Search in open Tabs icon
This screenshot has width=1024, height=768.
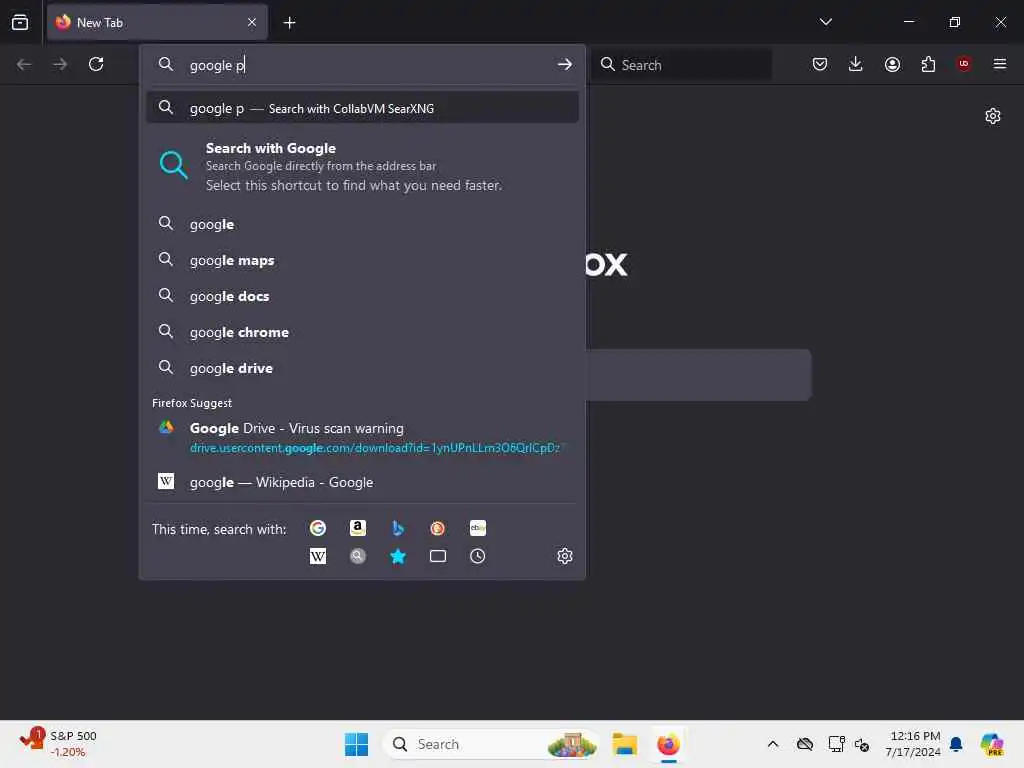pos(438,556)
